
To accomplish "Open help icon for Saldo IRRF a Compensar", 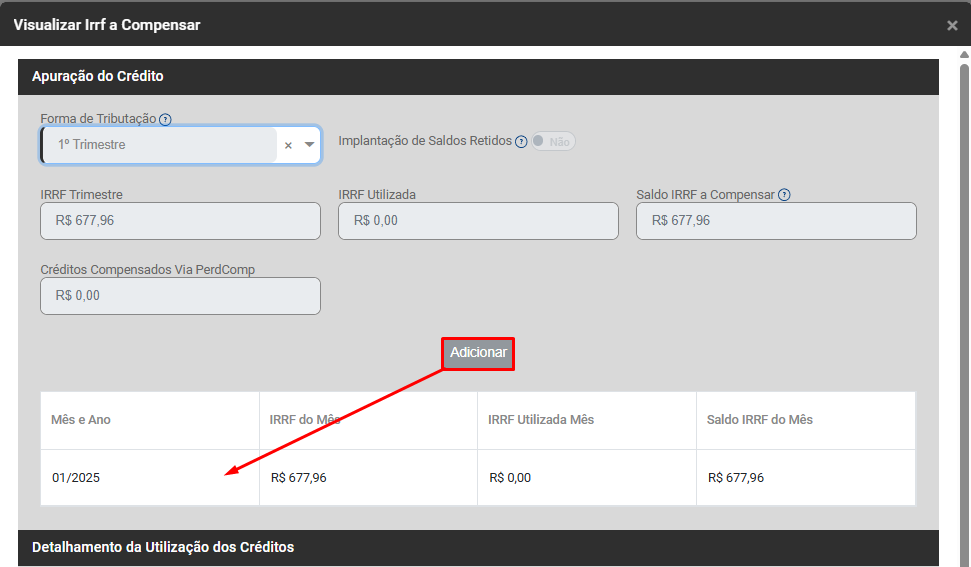I will click(784, 195).
